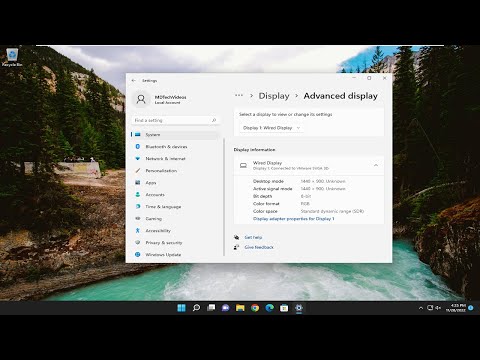Open the Display 1: Wired Display dropdown
This screenshot has width=480, height=360.
(271, 128)
